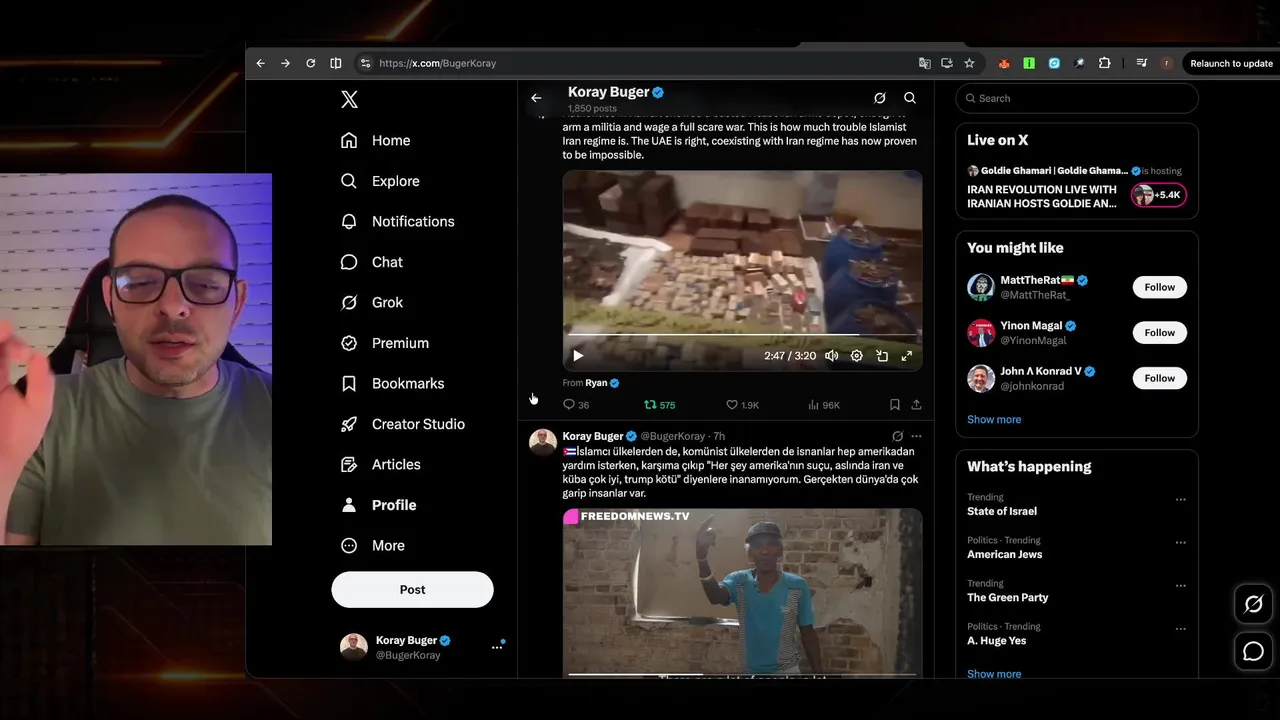This screenshot has width=1280, height=720.
Task: Open the video settings gear
Action: coord(857,356)
